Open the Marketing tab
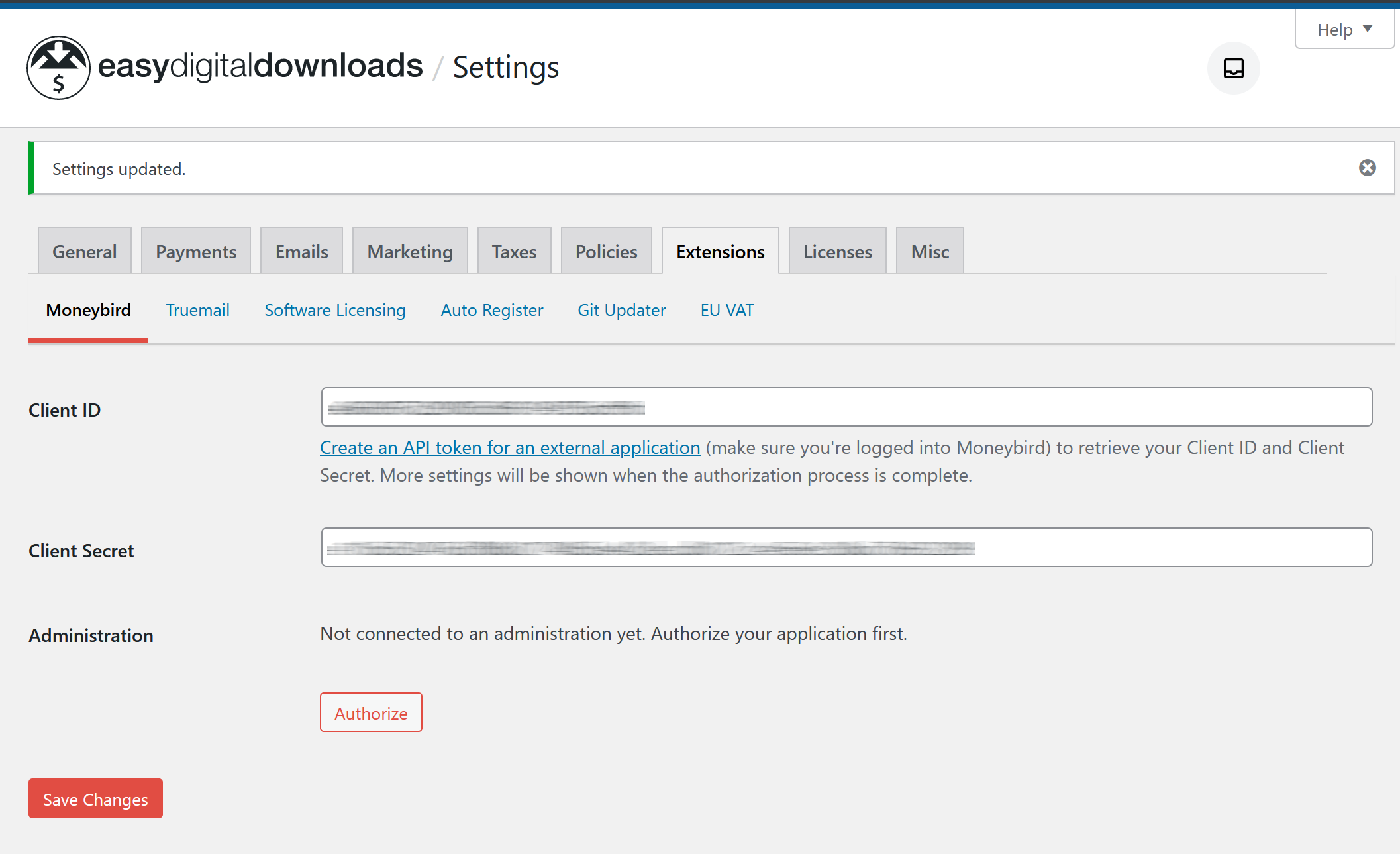1400x854 pixels. (410, 251)
